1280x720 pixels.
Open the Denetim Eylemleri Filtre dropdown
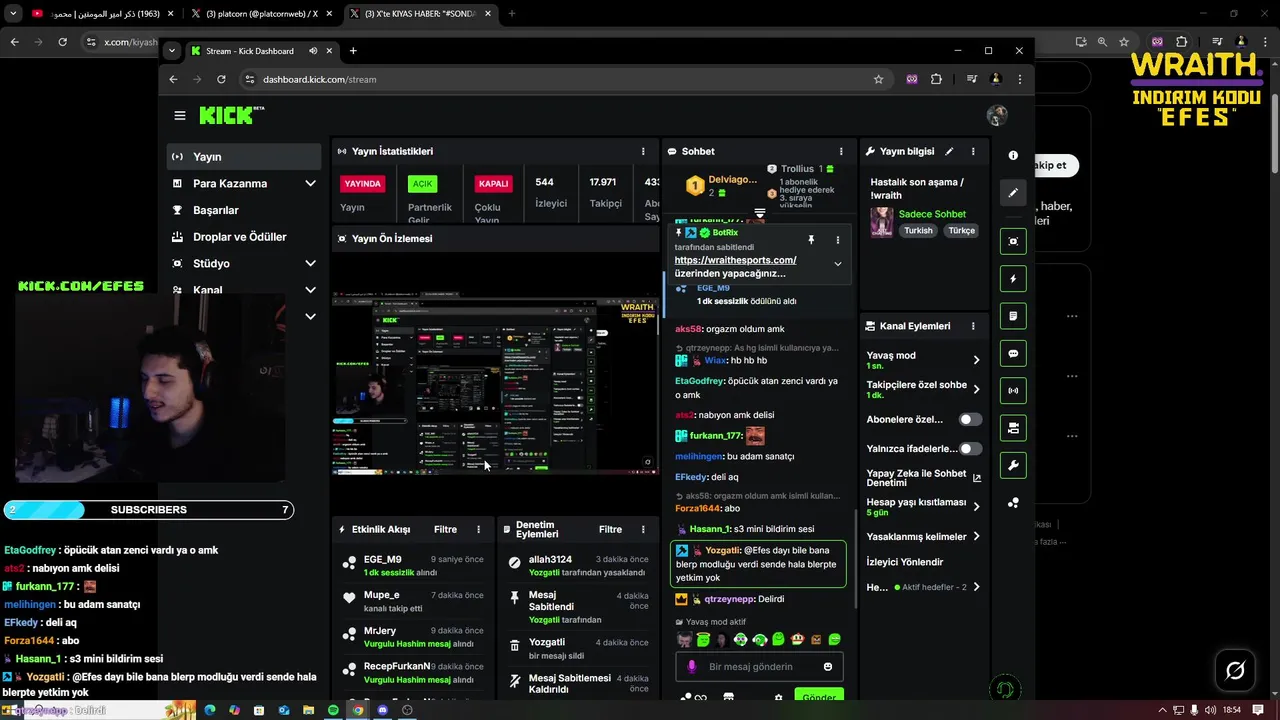pyautogui.click(x=610, y=529)
